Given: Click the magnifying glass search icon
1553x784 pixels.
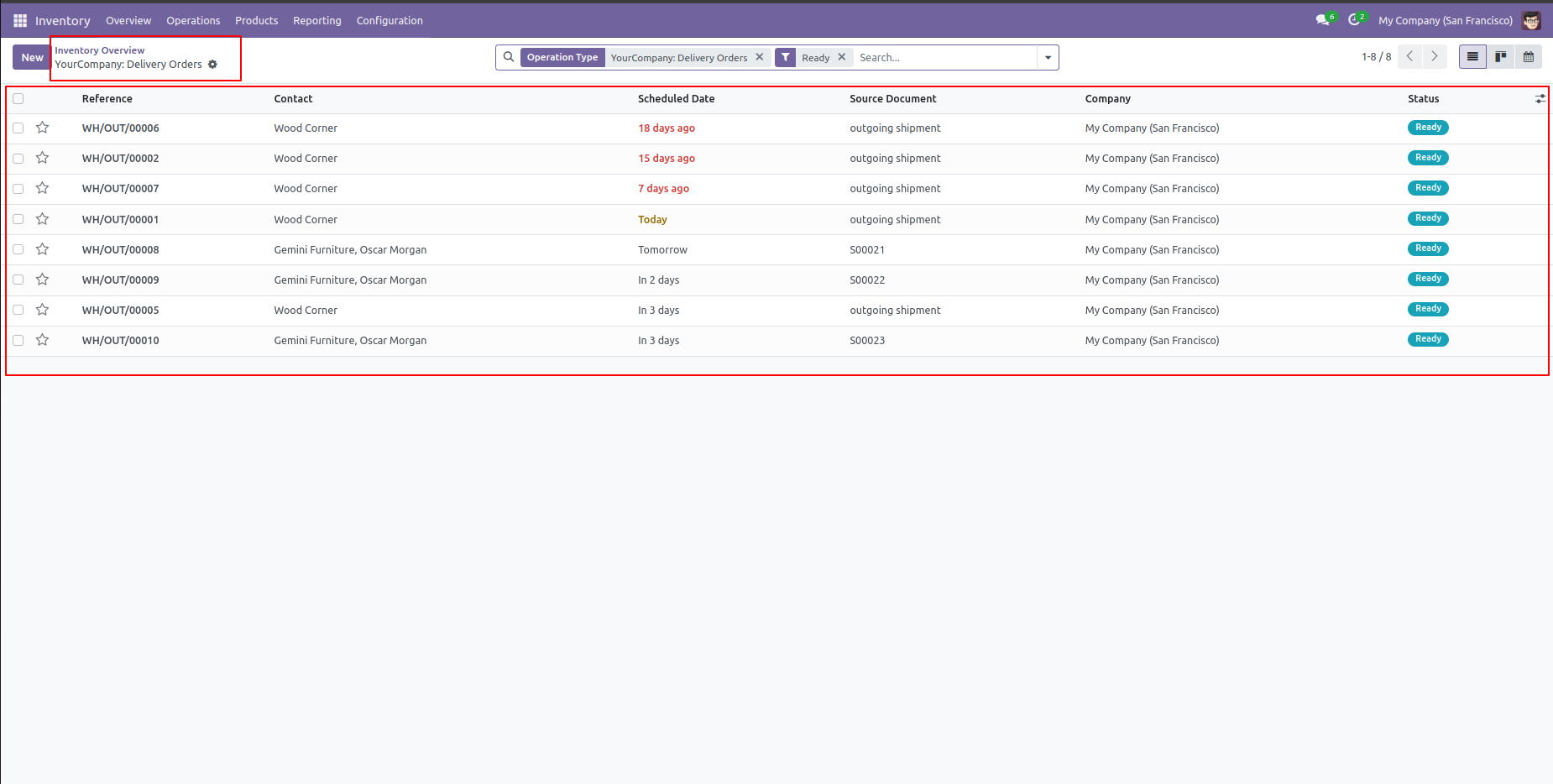Looking at the screenshot, I should tap(509, 57).
